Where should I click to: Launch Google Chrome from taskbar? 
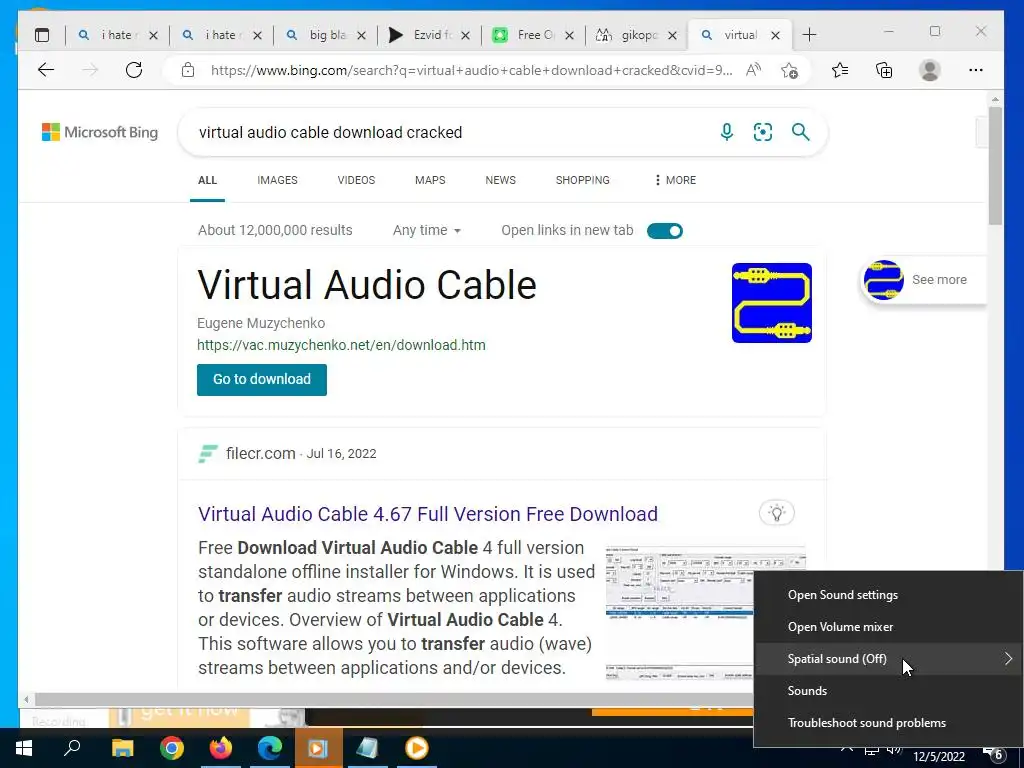click(172, 748)
